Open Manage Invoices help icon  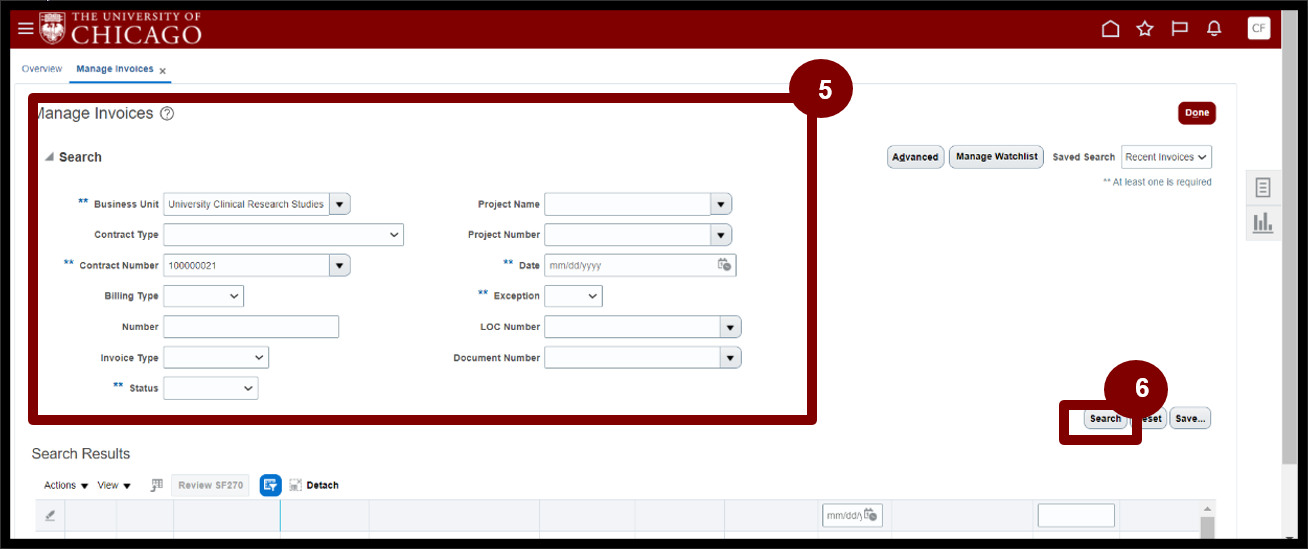pyautogui.click(x=167, y=114)
